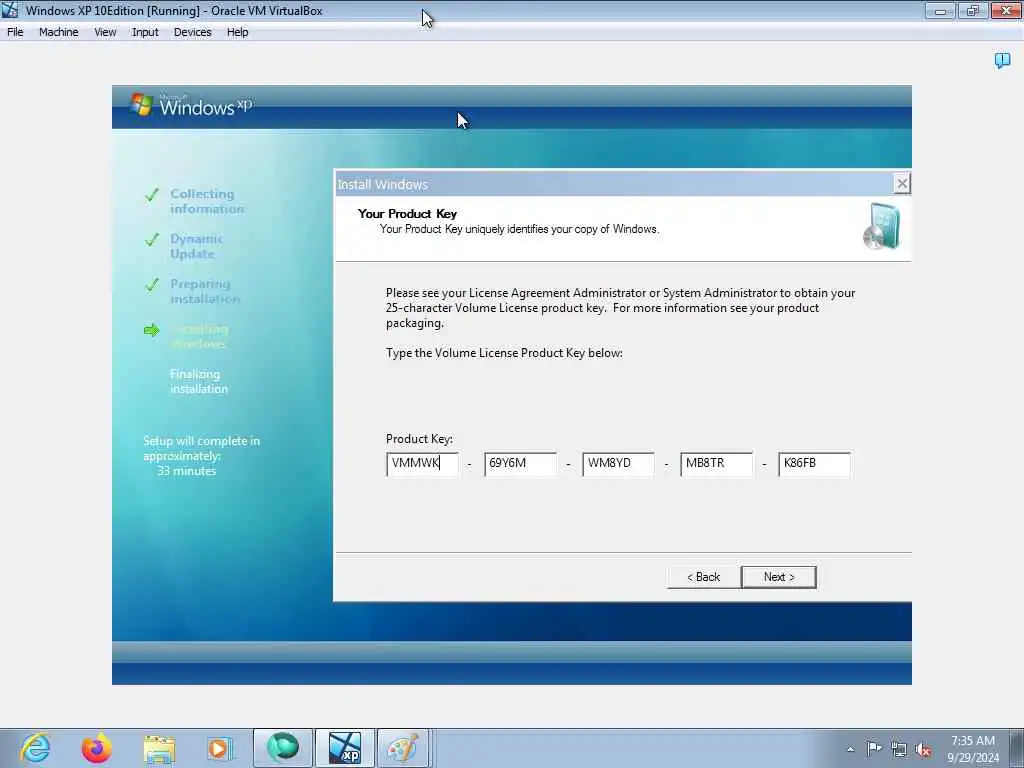Viewport: 1024px width, 768px height.
Task: Launch Firefox from the taskbar
Action: (x=96, y=748)
